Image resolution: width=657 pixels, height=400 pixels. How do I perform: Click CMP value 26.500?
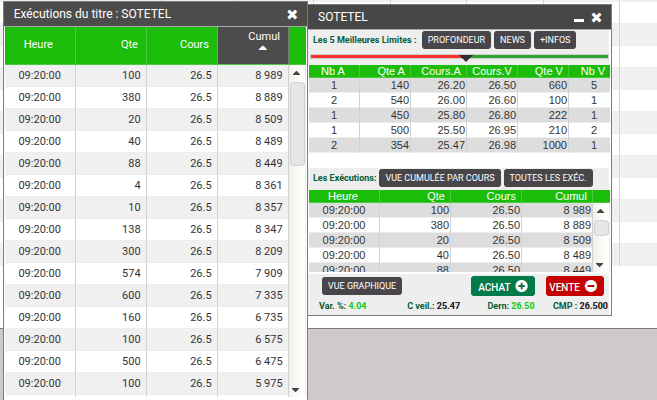[x=593, y=306]
